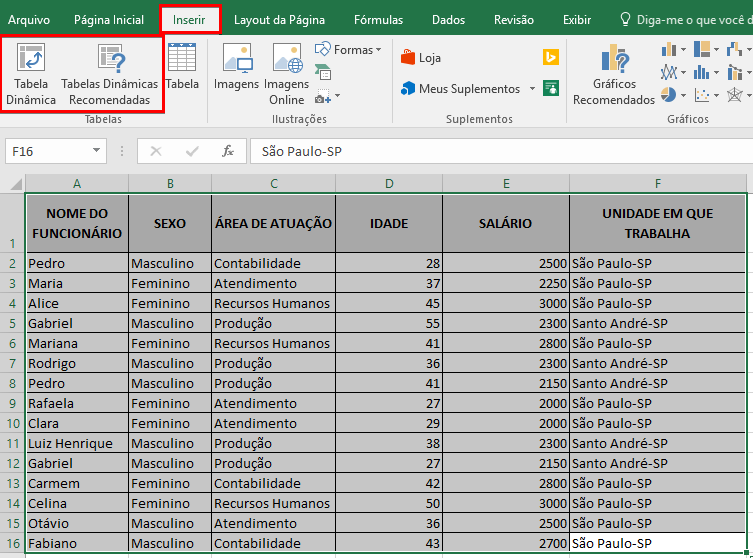The image size is (753, 558).
Task: Open Tabelas Dinâmicas Recomendadas
Action: tap(109, 74)
